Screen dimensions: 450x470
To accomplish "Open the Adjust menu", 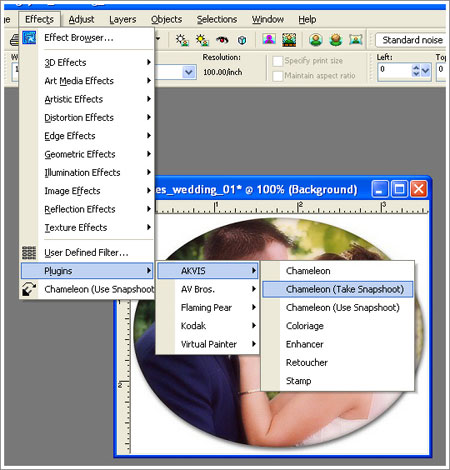I will pyautogui.click(x=81, y=19).
